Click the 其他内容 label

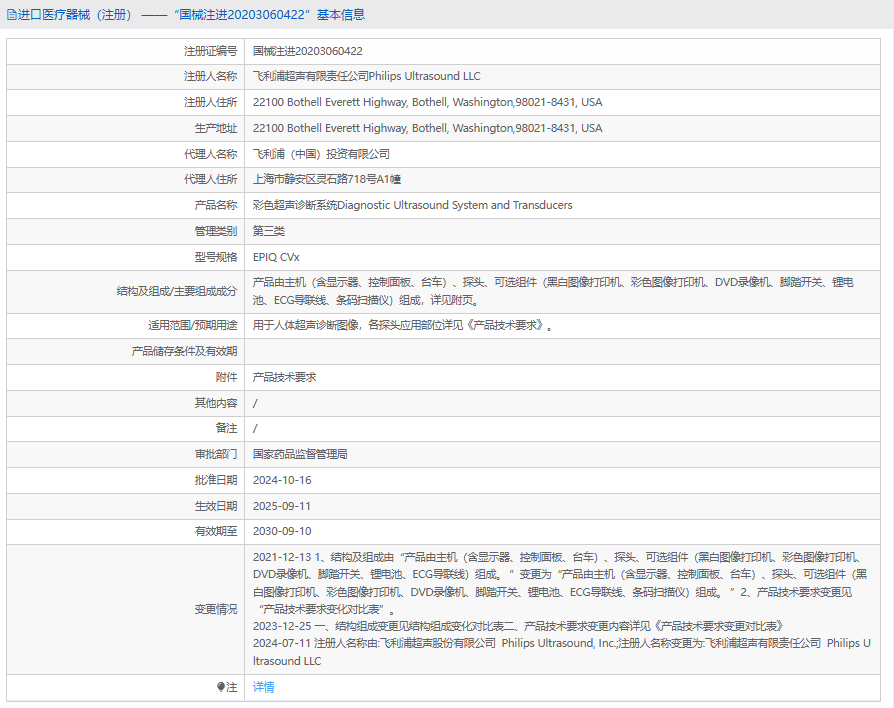tap(216, 403)
